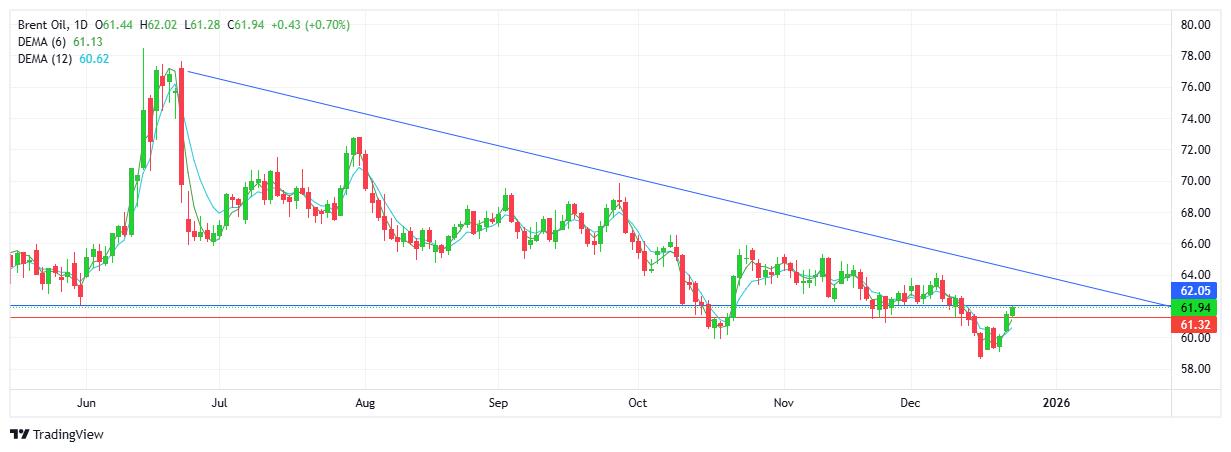
Task: Click the 2026 label on time axis
Action: (1056, 403)
